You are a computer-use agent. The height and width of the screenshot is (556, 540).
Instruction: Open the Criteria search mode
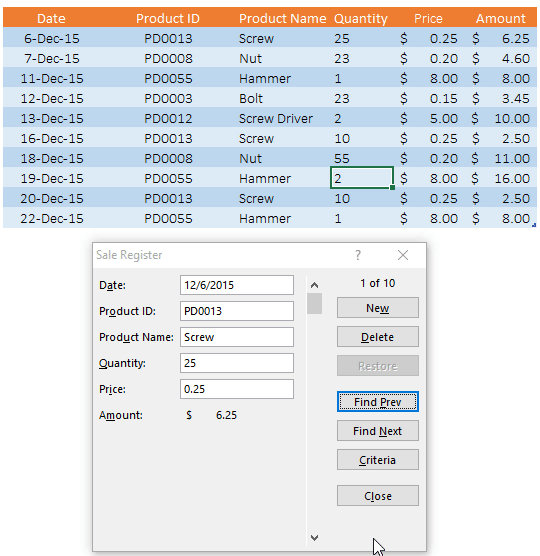click(378, 460)
